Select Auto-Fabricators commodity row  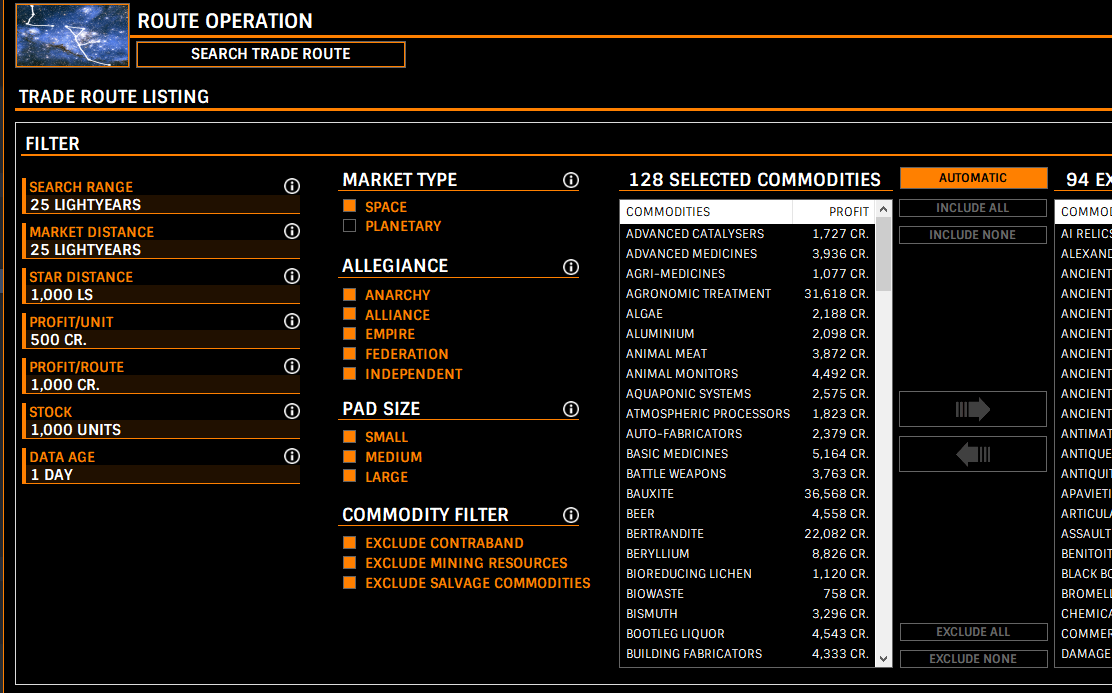[747, 433]
